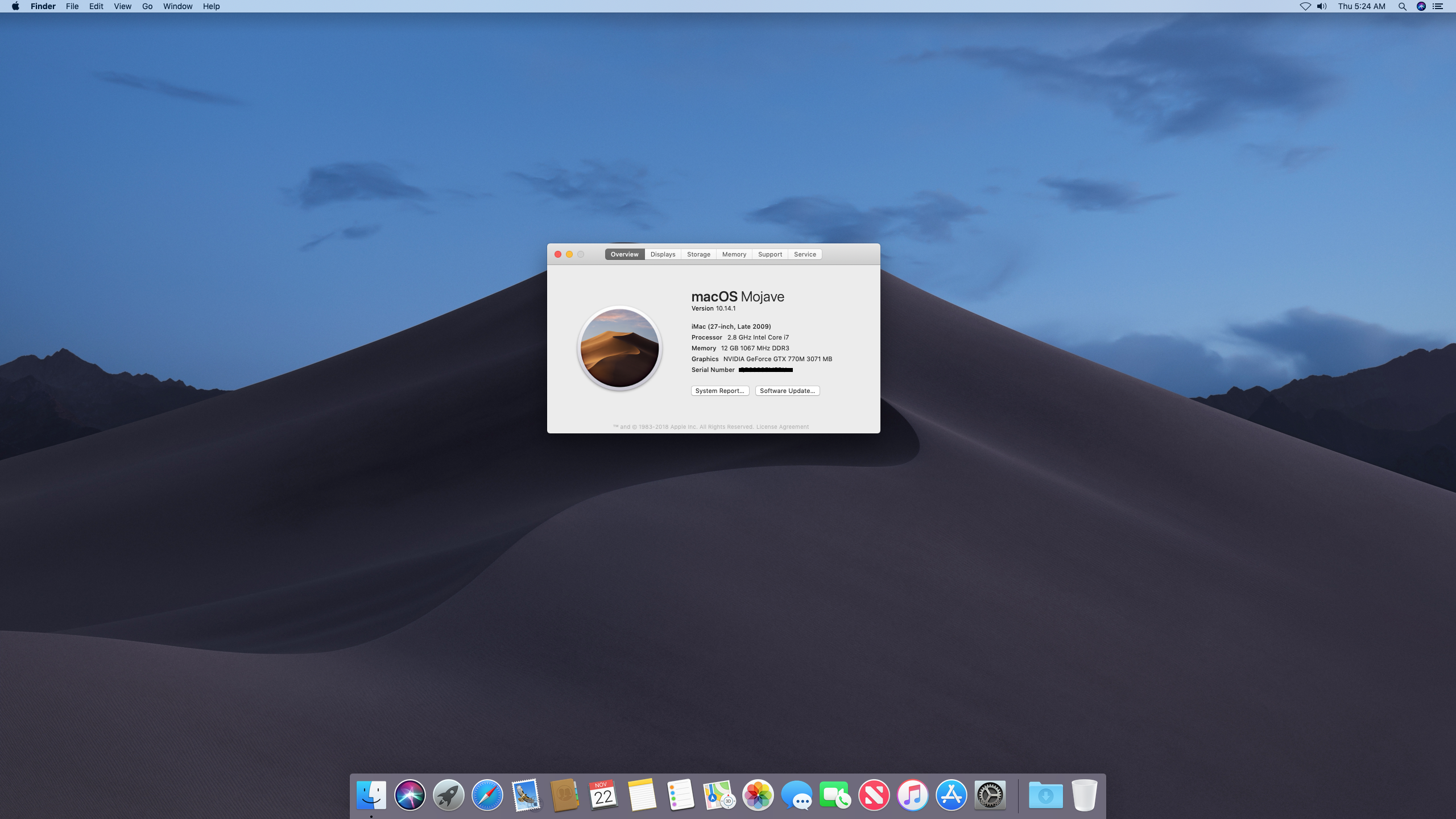This screenshot has height=819, width=1456.
Task: Open the volume status menu
Action: pyautogui.click(x=1322, y=6)
